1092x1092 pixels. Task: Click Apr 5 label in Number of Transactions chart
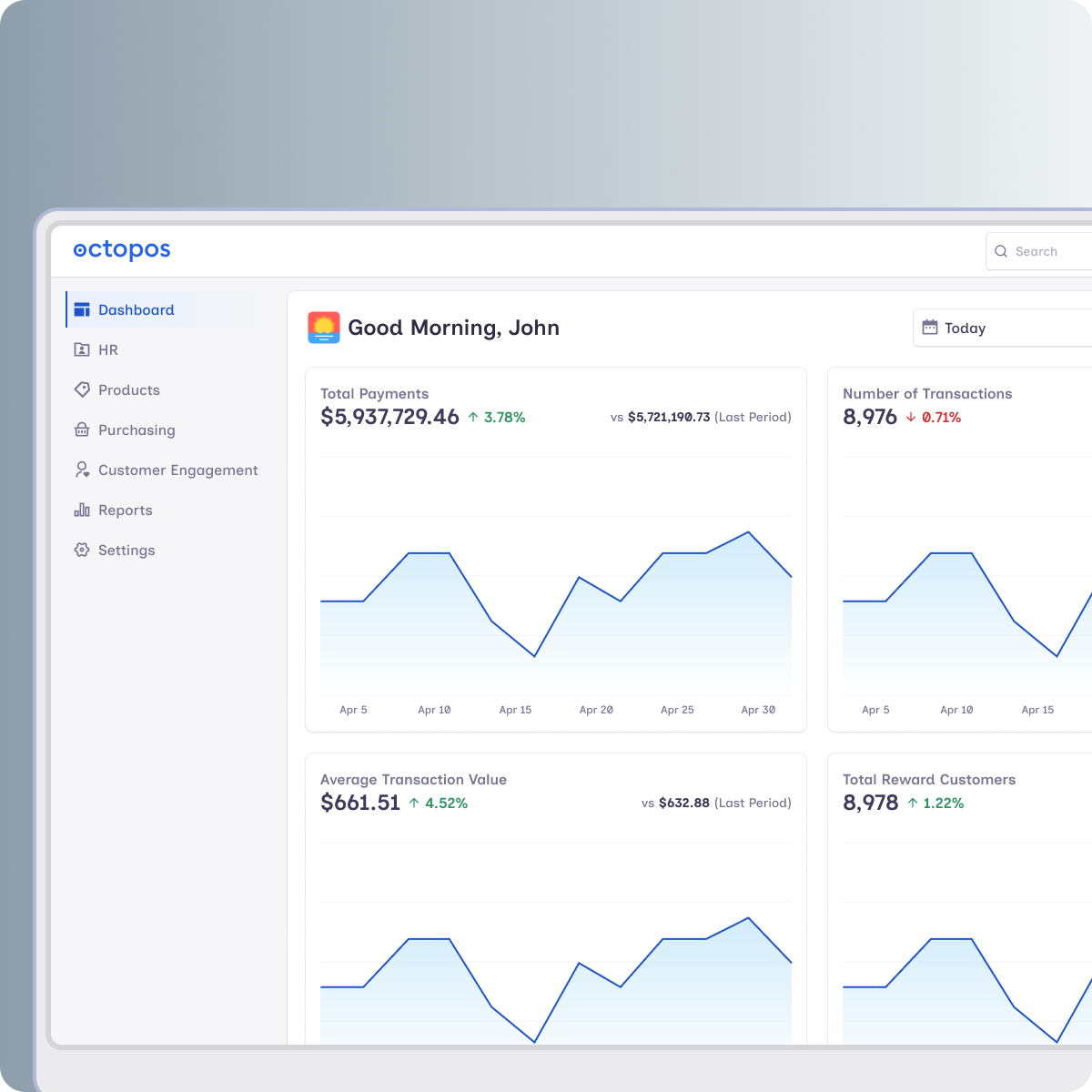(875, 710)
